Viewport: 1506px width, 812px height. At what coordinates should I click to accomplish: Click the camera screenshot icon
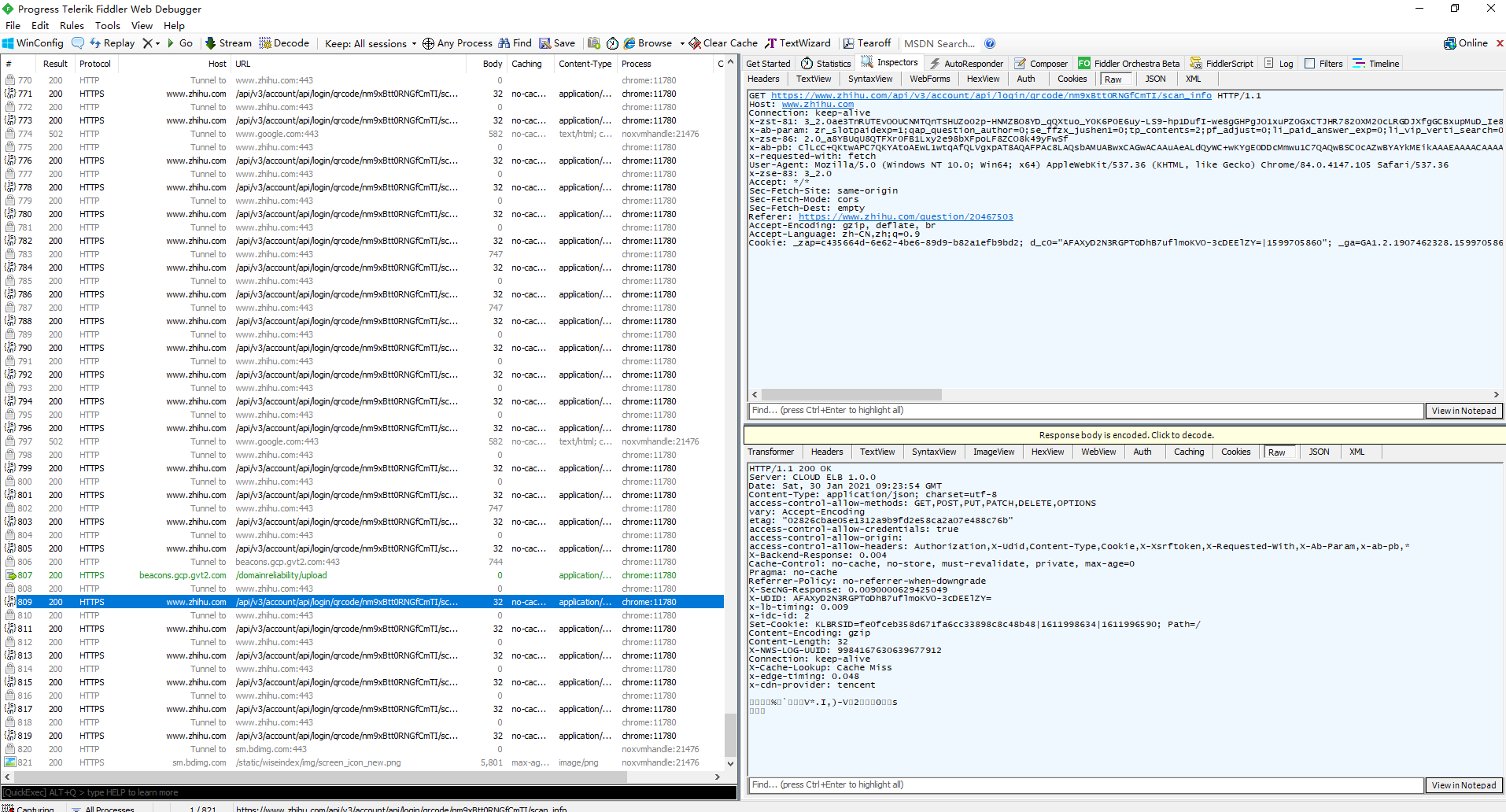click(x=594, y=43)
